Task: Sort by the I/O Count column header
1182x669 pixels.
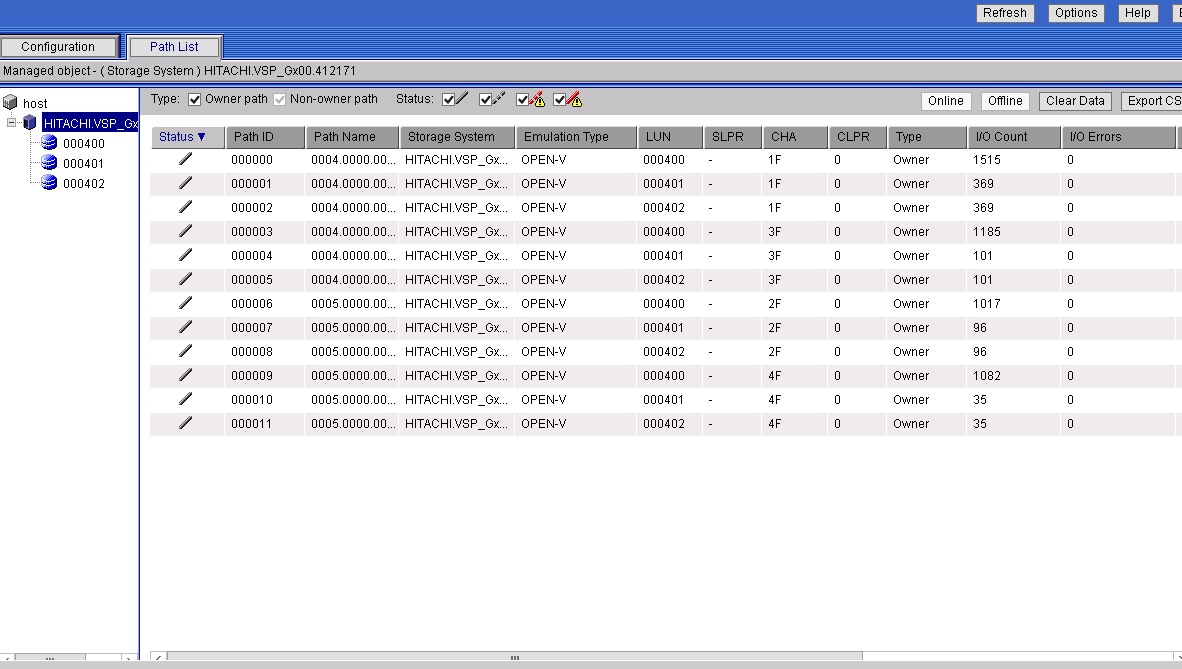Action: point(1014,137)
